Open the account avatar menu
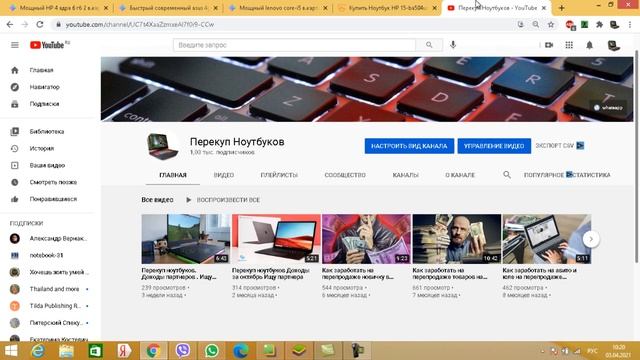Image resolution: width=640 pixels, height=360 pixels. 613,45
